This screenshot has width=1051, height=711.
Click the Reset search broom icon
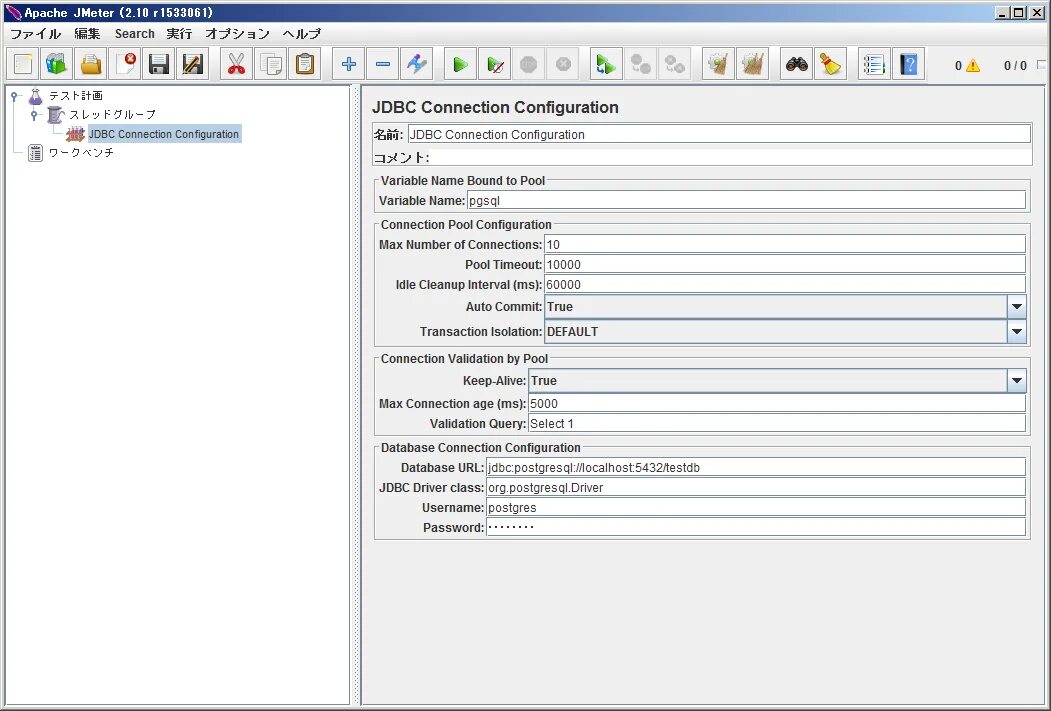point(830,64)
